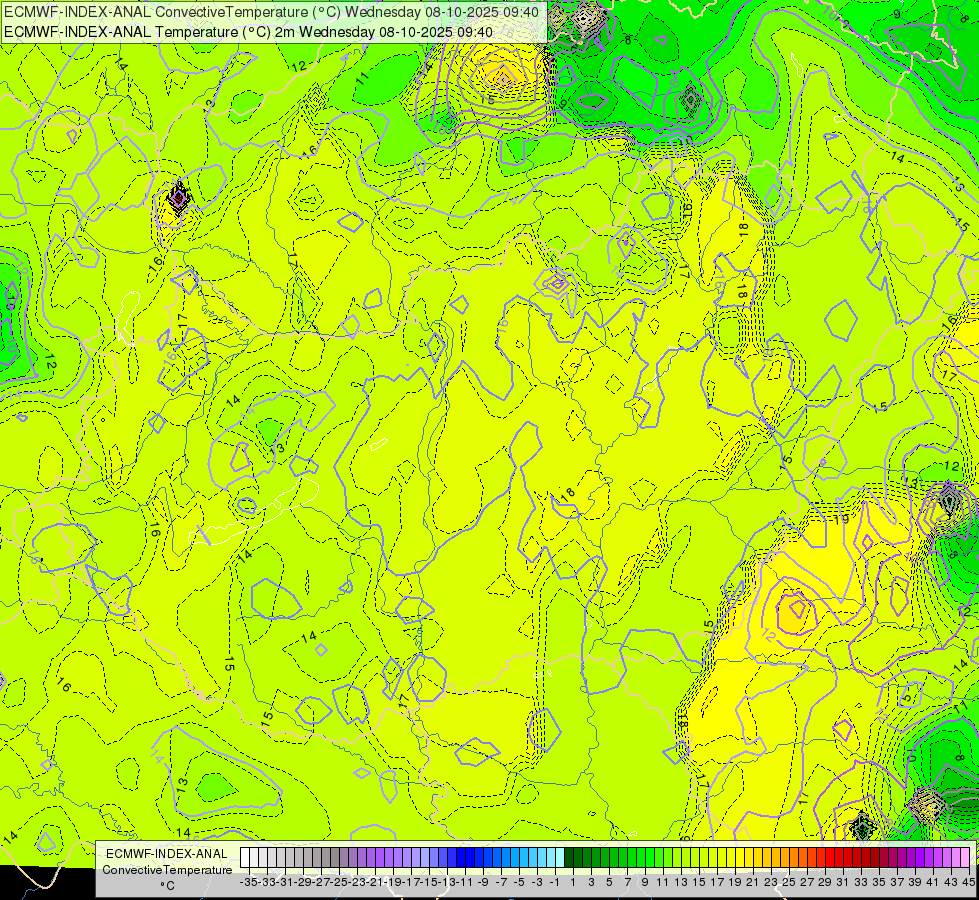The width and height of the screenshot is (979, 900).
Task: Pick the white first swatch of the color scale
Action: click(x=245, y=858)
